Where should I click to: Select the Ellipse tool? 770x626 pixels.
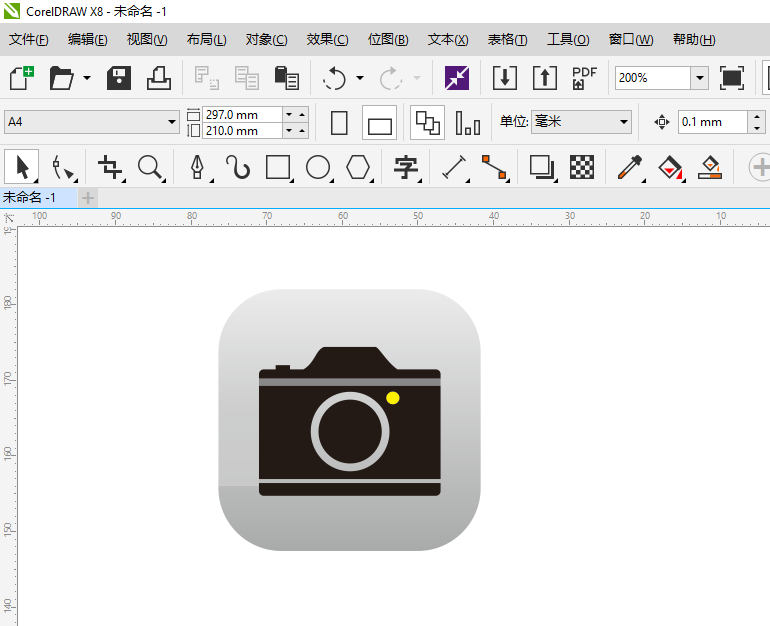(318, 167)
